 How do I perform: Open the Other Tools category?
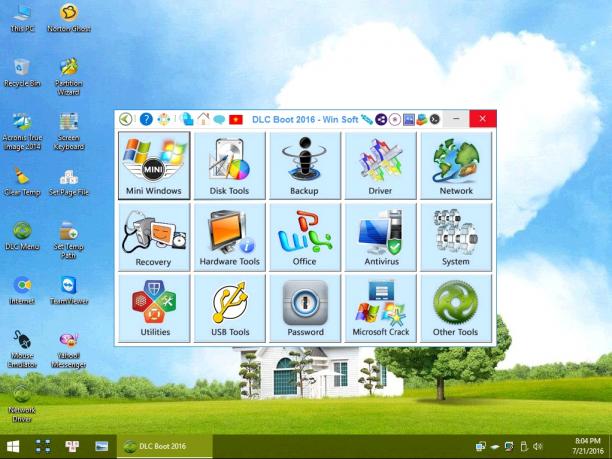click(455, 308)
